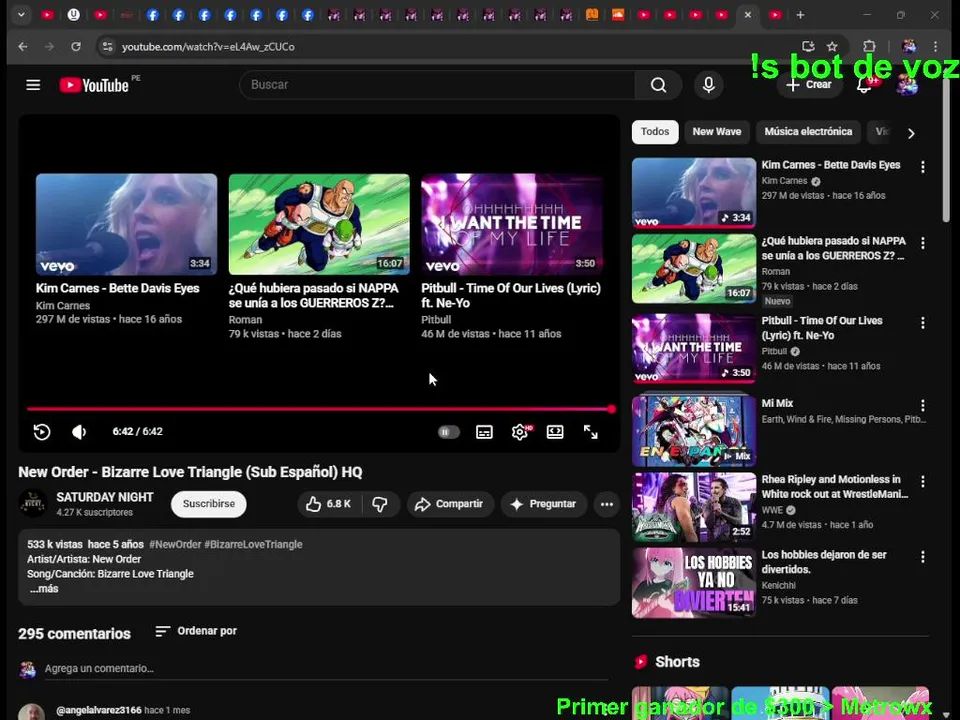The image size is (960, 720).
Task: Switch to theater mode
Action: [x=555, y=432]
